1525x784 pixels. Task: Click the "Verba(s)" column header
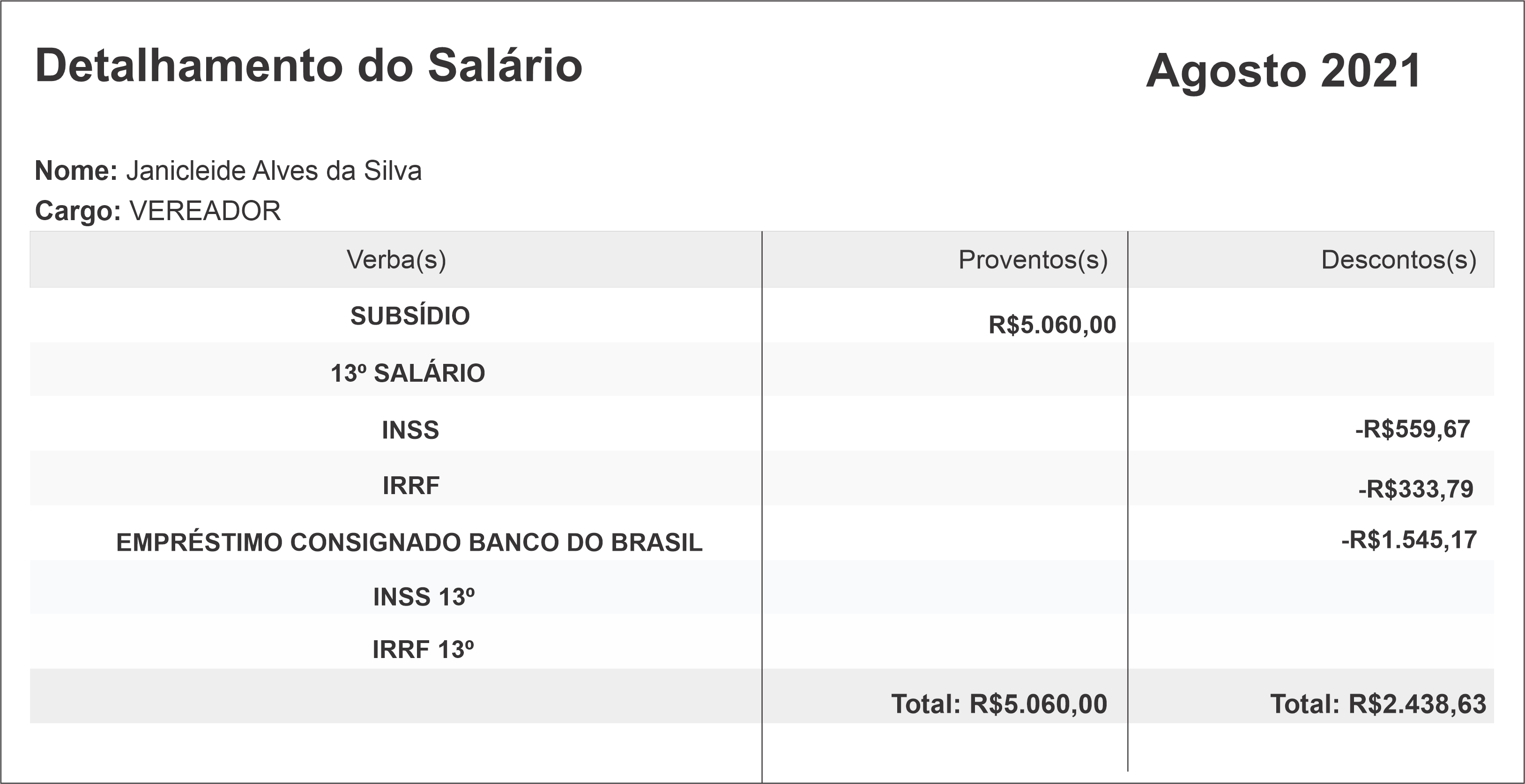point(396,260)
